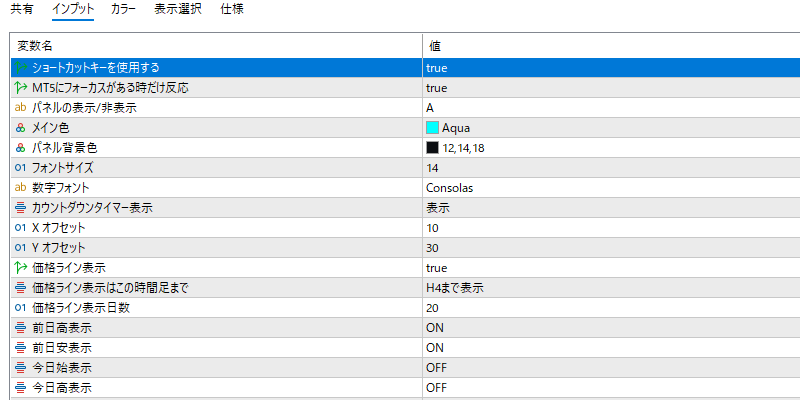Click the enum icon beside カウントダウンタイマー表示

point(20,208)
